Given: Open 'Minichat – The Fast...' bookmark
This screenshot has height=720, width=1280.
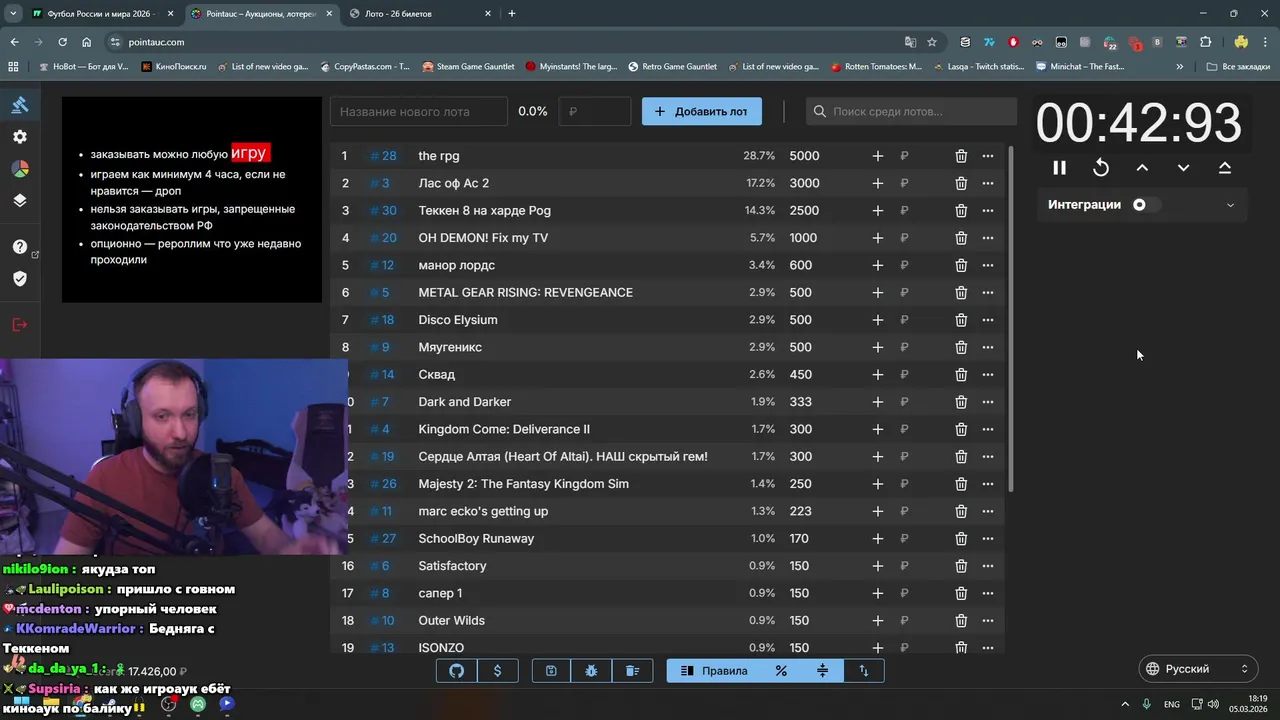Looking at the screenshot, I should 1081,67.
